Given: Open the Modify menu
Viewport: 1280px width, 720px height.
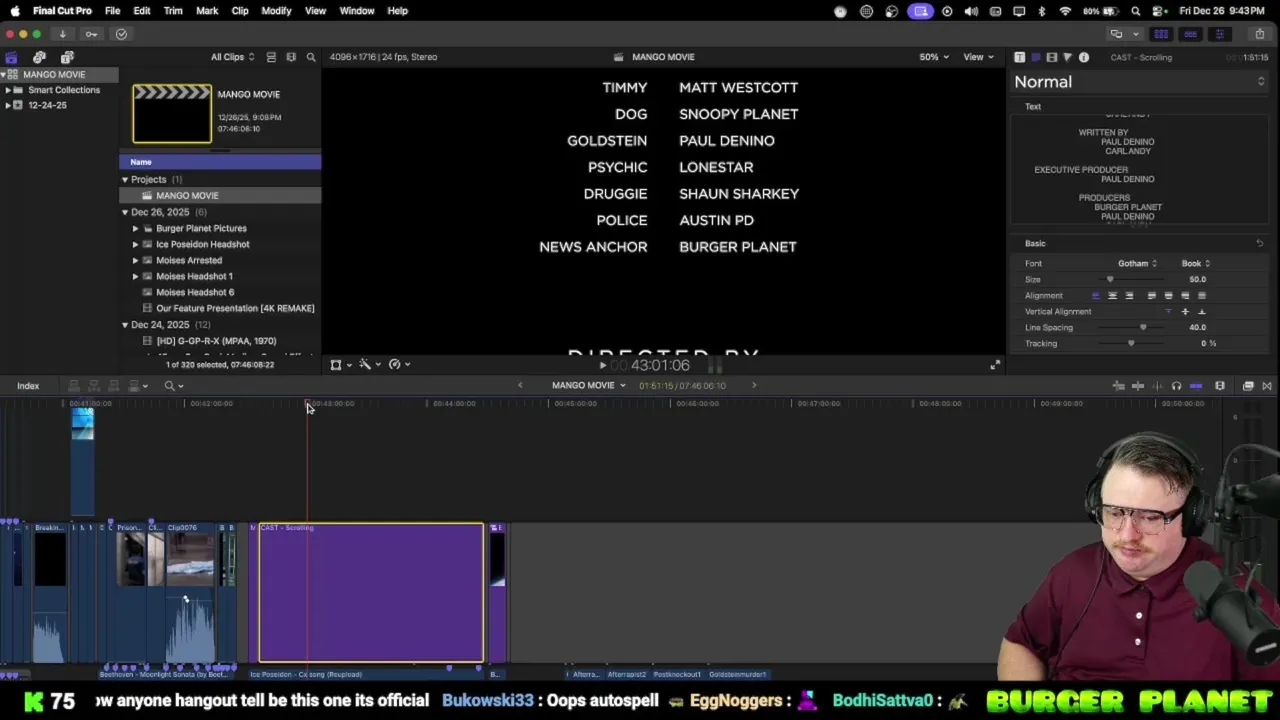Looking at the screenshot, I should click(x=276, y=11).
